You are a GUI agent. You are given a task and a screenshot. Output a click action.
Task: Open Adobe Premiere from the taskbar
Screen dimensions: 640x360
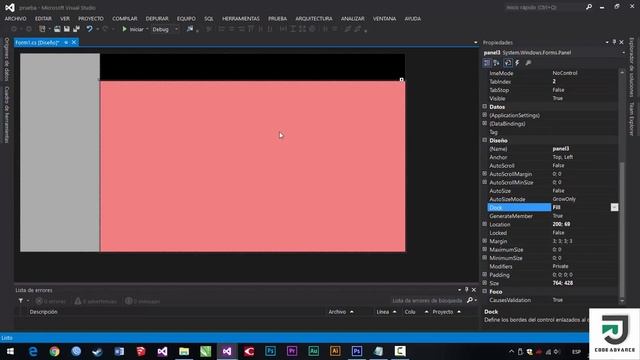tap(292, 351)
